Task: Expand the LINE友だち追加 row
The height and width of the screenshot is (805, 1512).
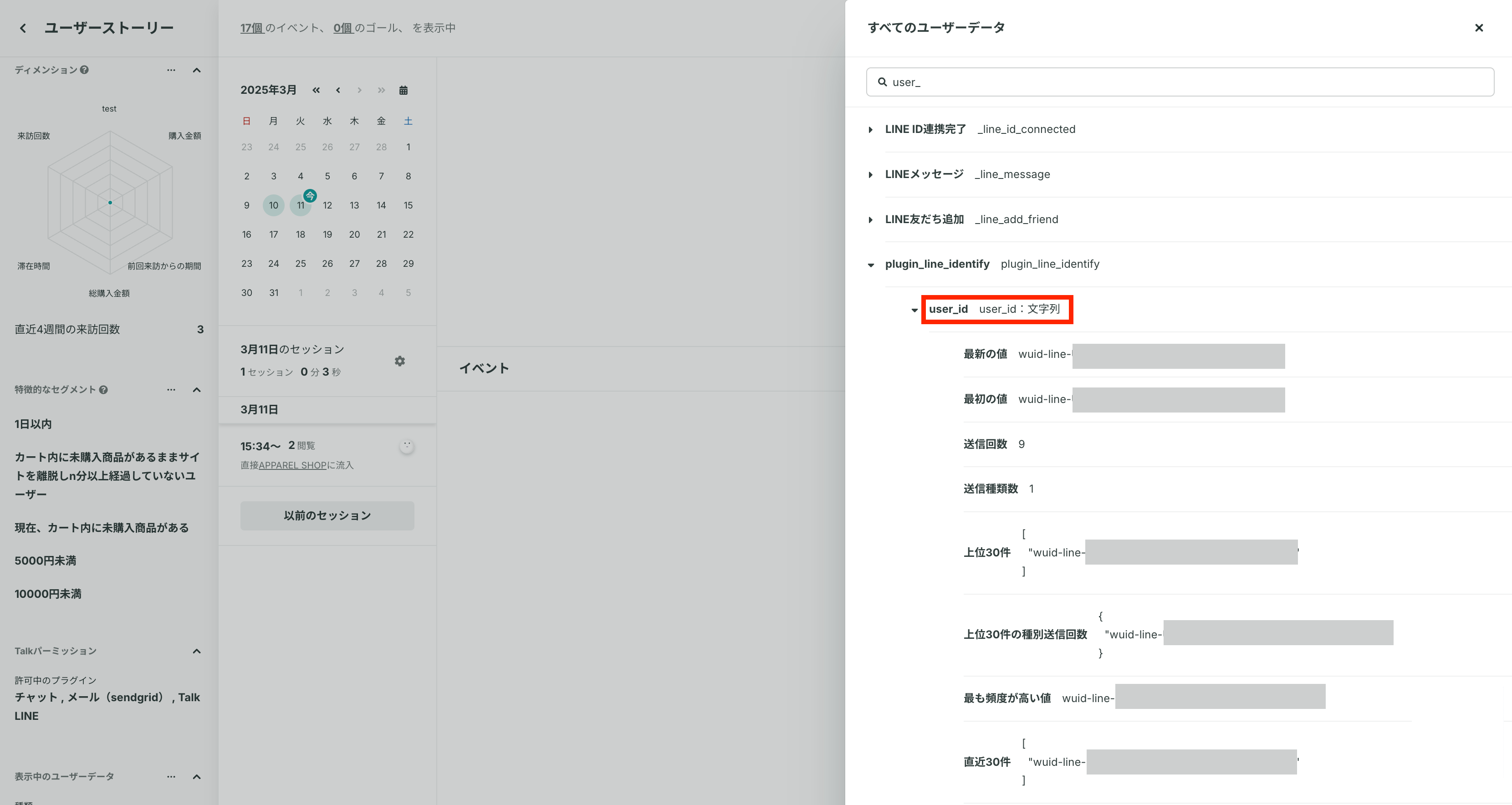Action: click(870, 220)
